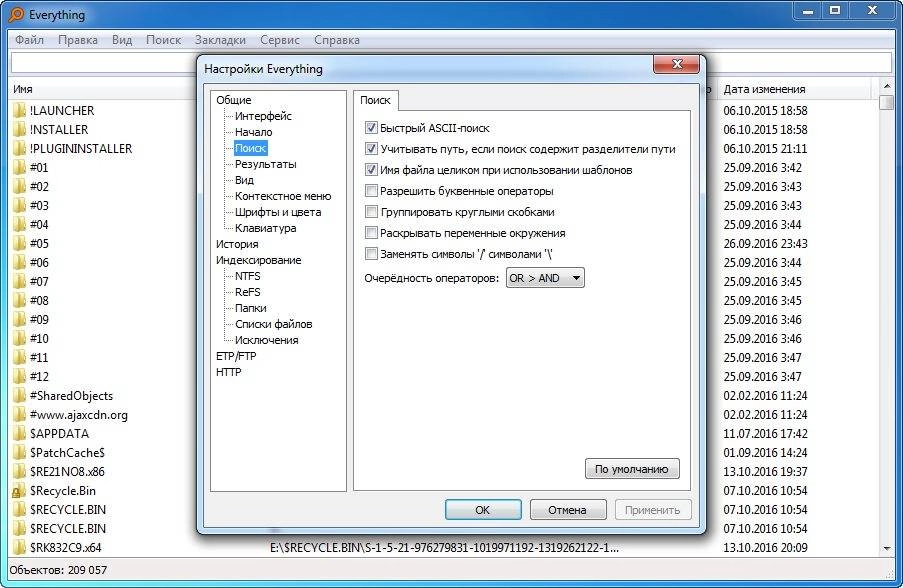Select Индексирование in settings tree
903x588 pixels.
[259, 260]
